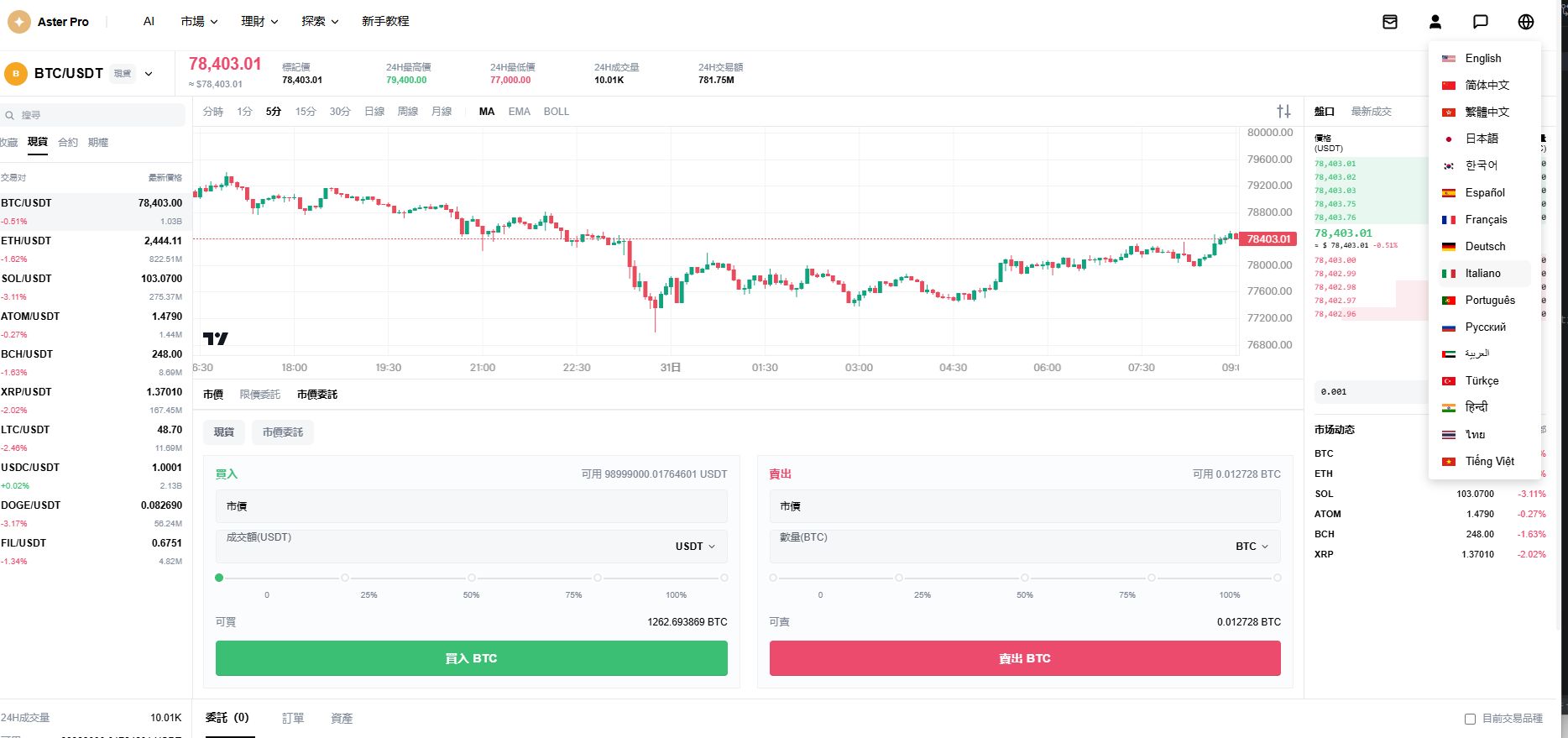Viewport: 1568px width, 738px height.
Task: Click the globe language icon
Action: (1526, 22)
